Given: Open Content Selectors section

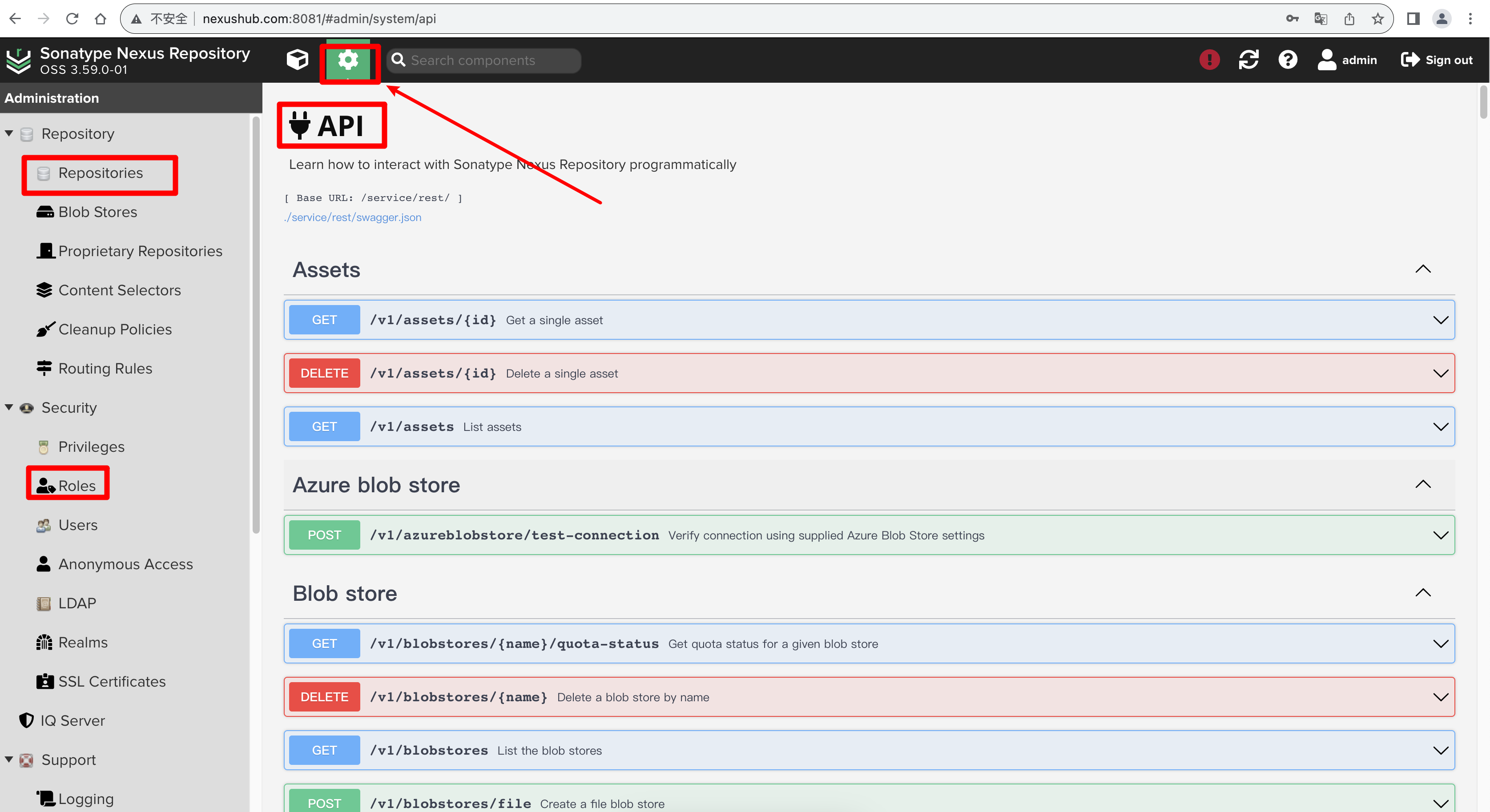Looking at the screenshot, I should (108, 290).
